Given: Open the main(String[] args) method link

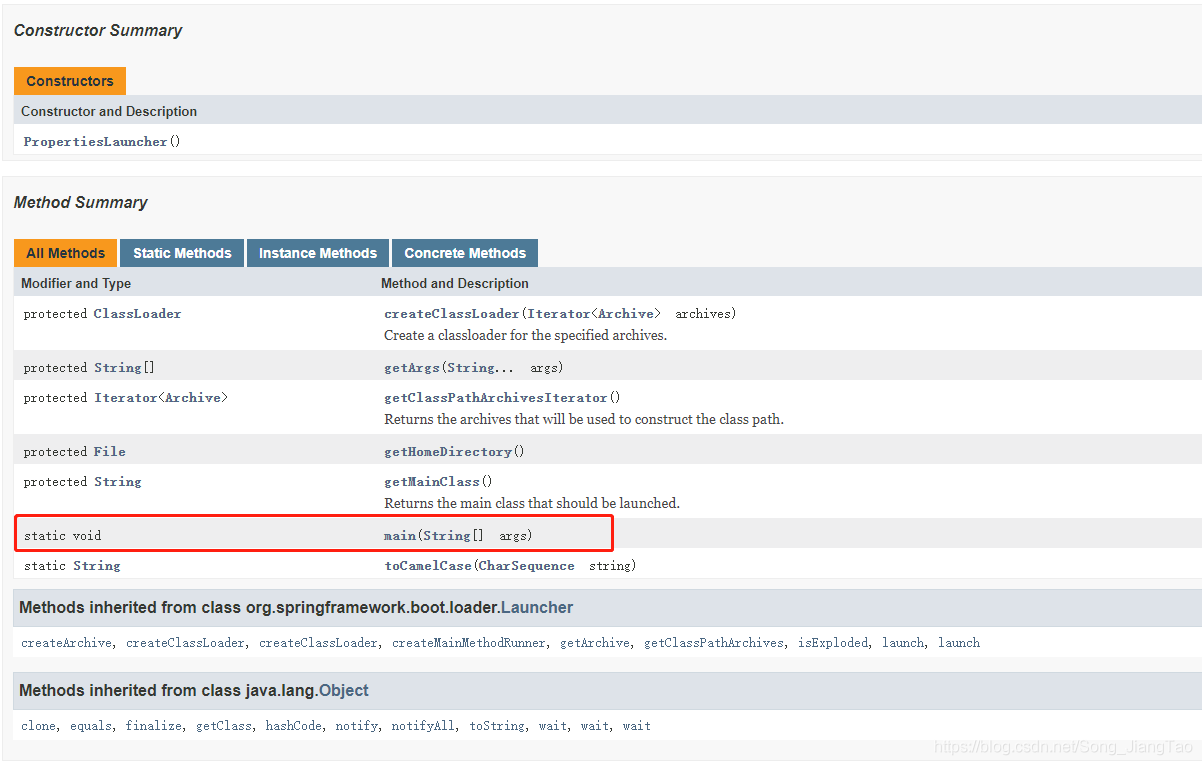Looking at the screenshot, I should pos(400,536).
